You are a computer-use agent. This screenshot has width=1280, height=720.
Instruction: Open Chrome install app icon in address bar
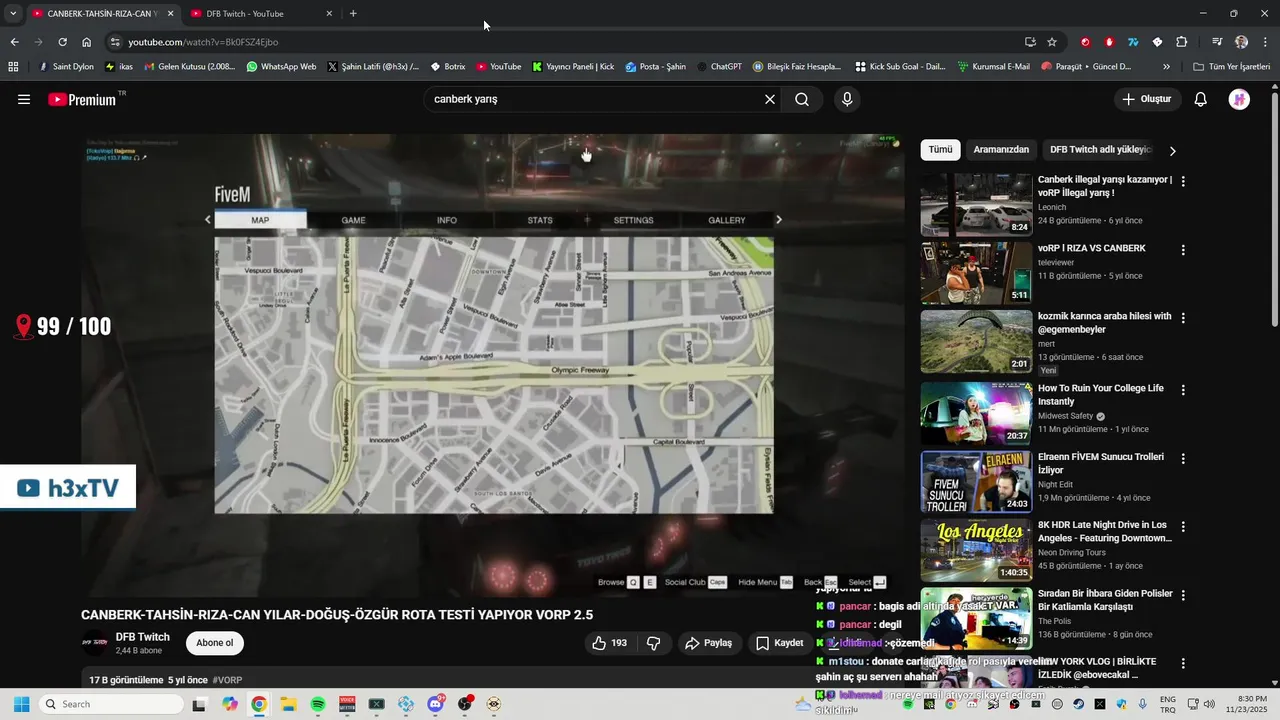point(1030,42)
